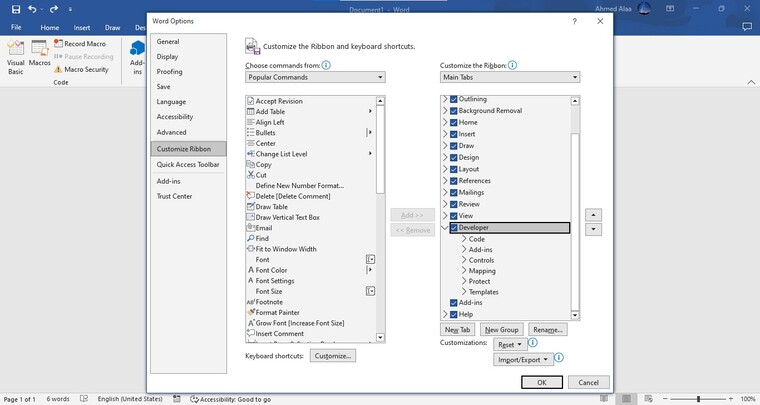Click the Redo arrow icon
760x405 pixels.
click(54, 9)
